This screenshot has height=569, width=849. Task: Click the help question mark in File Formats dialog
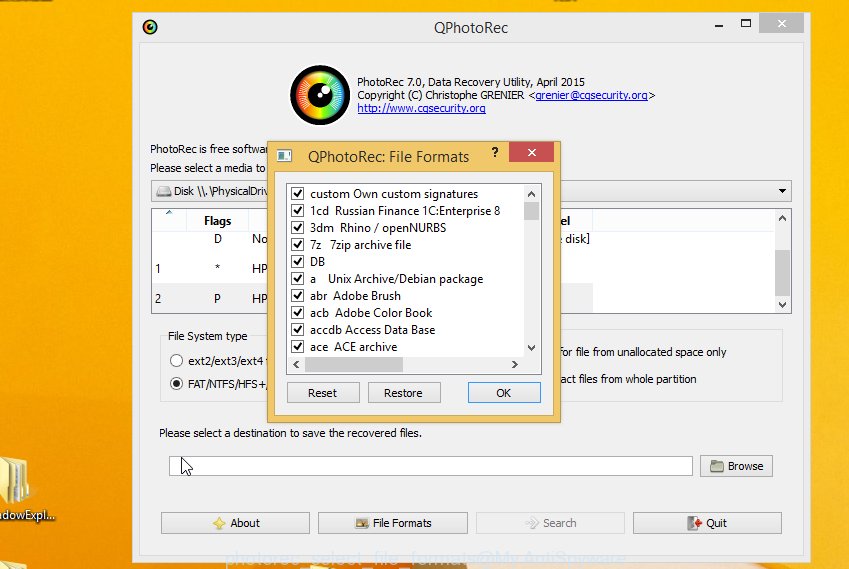click(x=495, y=152)
